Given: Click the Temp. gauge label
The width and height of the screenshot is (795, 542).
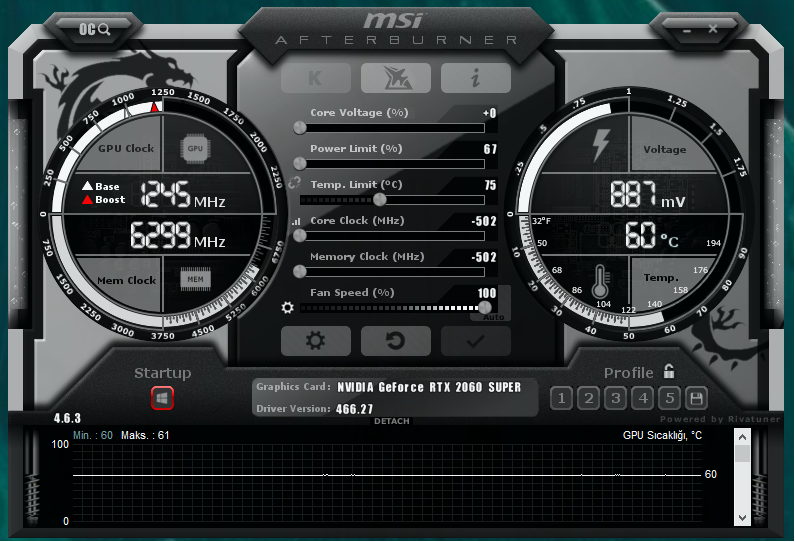Looking at the screenshot, I should click(x=661, y=278).
